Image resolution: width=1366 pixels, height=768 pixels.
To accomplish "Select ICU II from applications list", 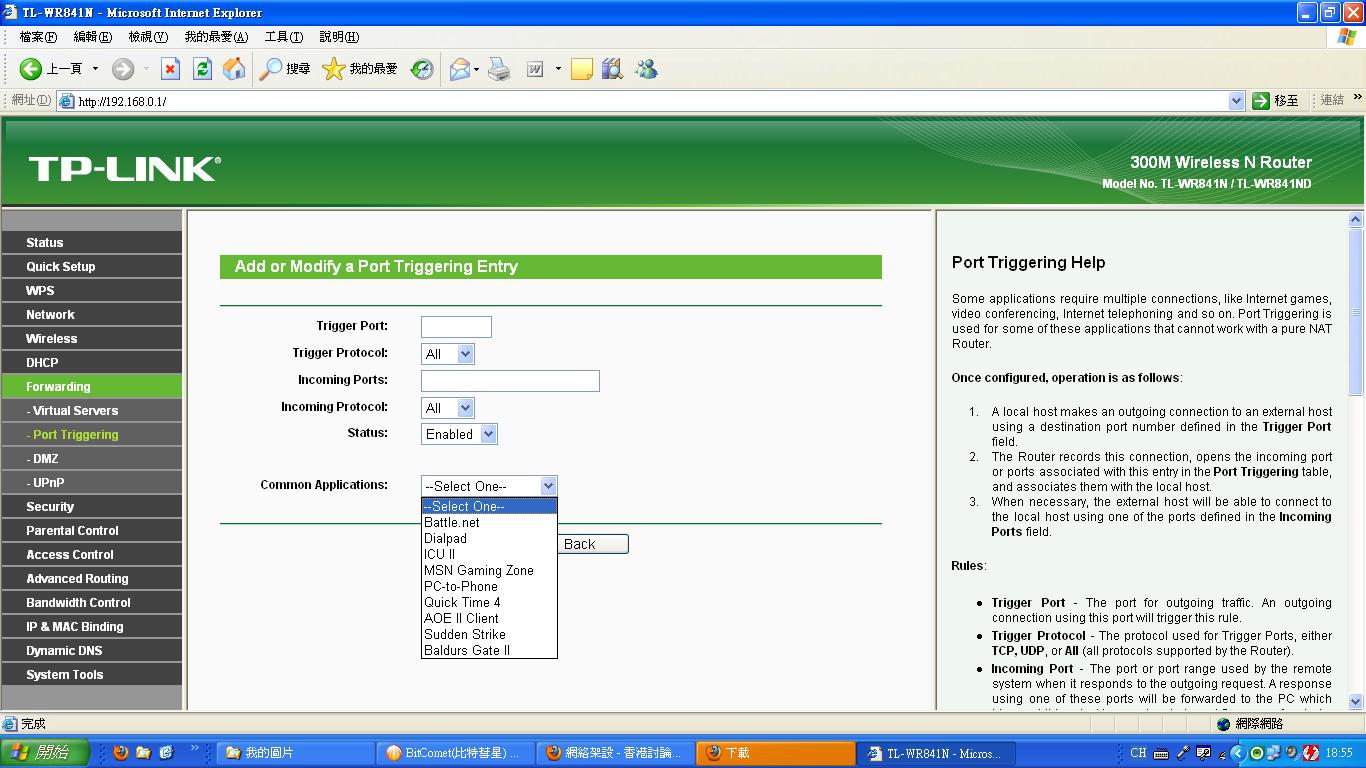I will (x=489, y=554).
